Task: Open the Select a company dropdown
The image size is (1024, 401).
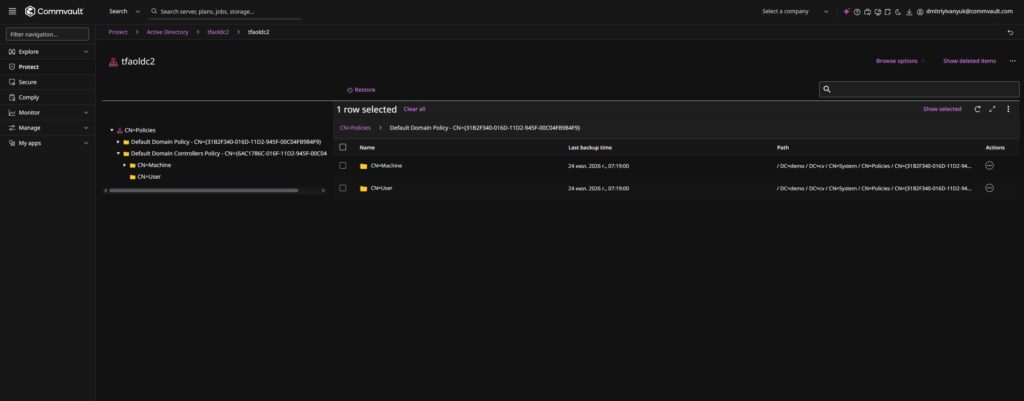Action: point(795,11)
